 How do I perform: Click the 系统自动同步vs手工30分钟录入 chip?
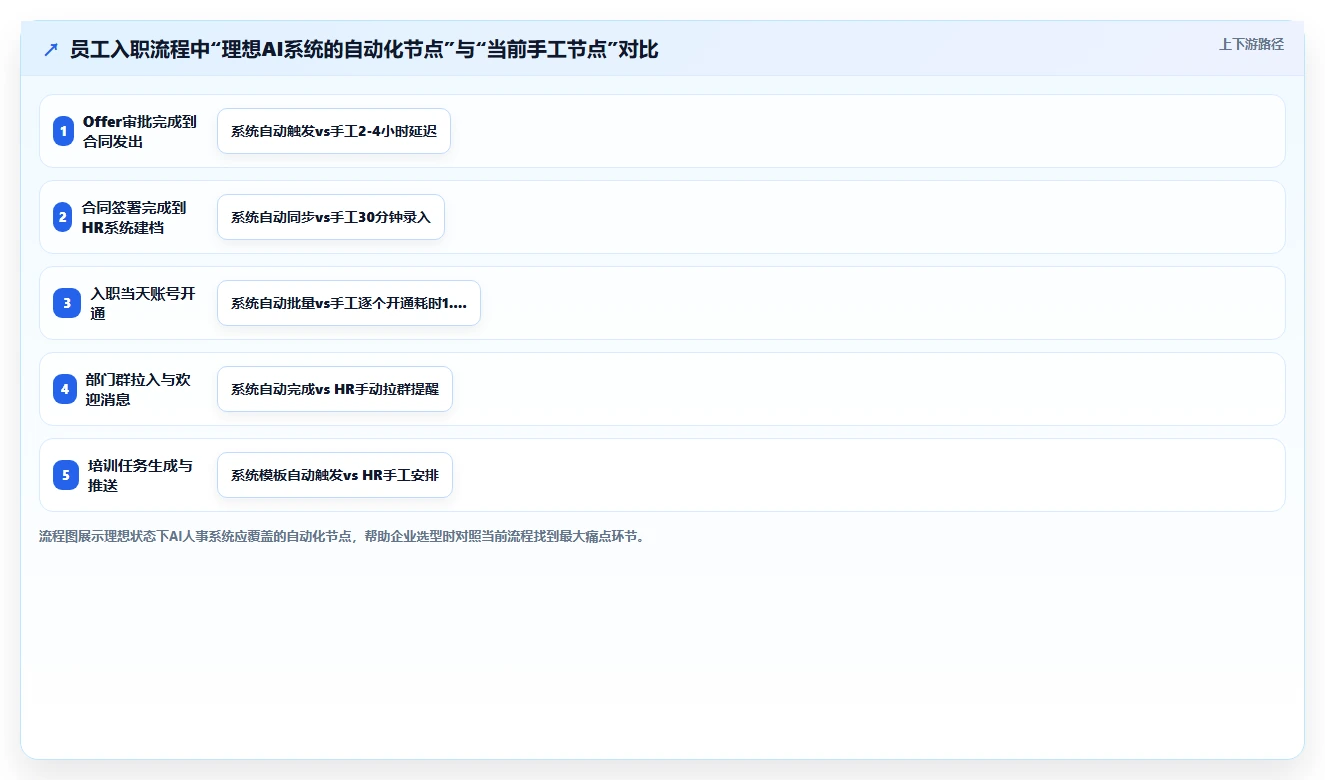[331, 217]
